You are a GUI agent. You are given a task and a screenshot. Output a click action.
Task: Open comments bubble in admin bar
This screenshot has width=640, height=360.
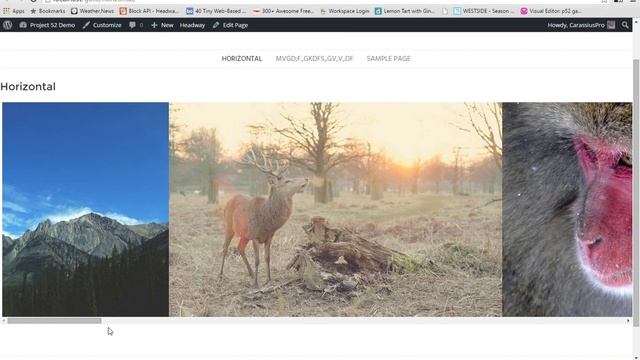coord(136,25)
